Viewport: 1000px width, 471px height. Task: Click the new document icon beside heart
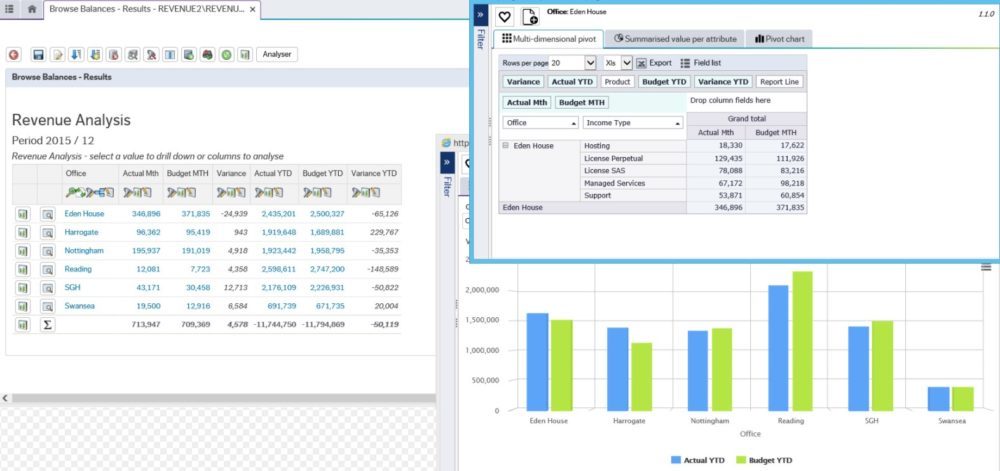(530, 16)
